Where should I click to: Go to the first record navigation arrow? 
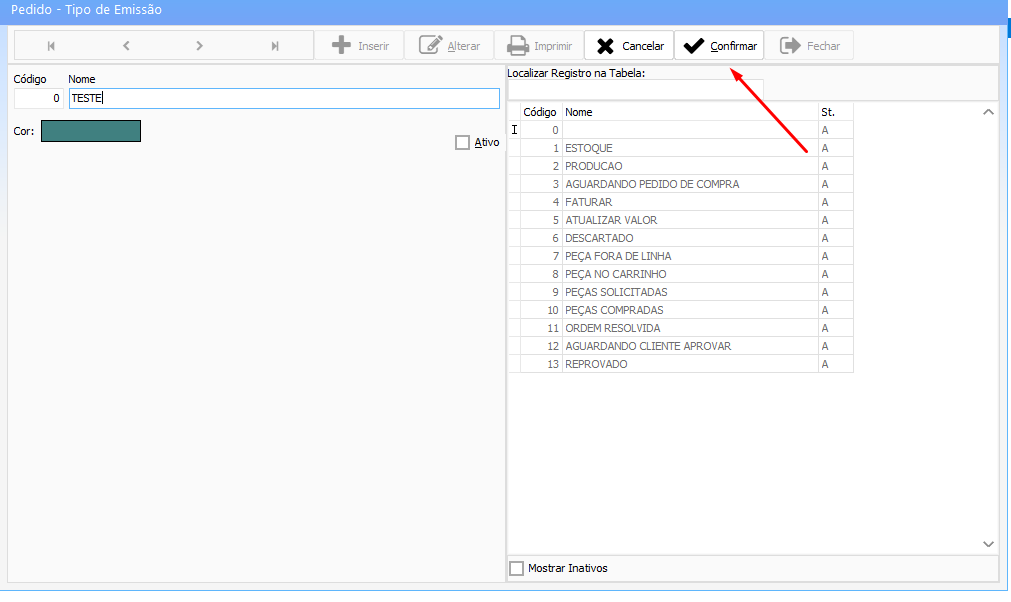click(51, 46)
